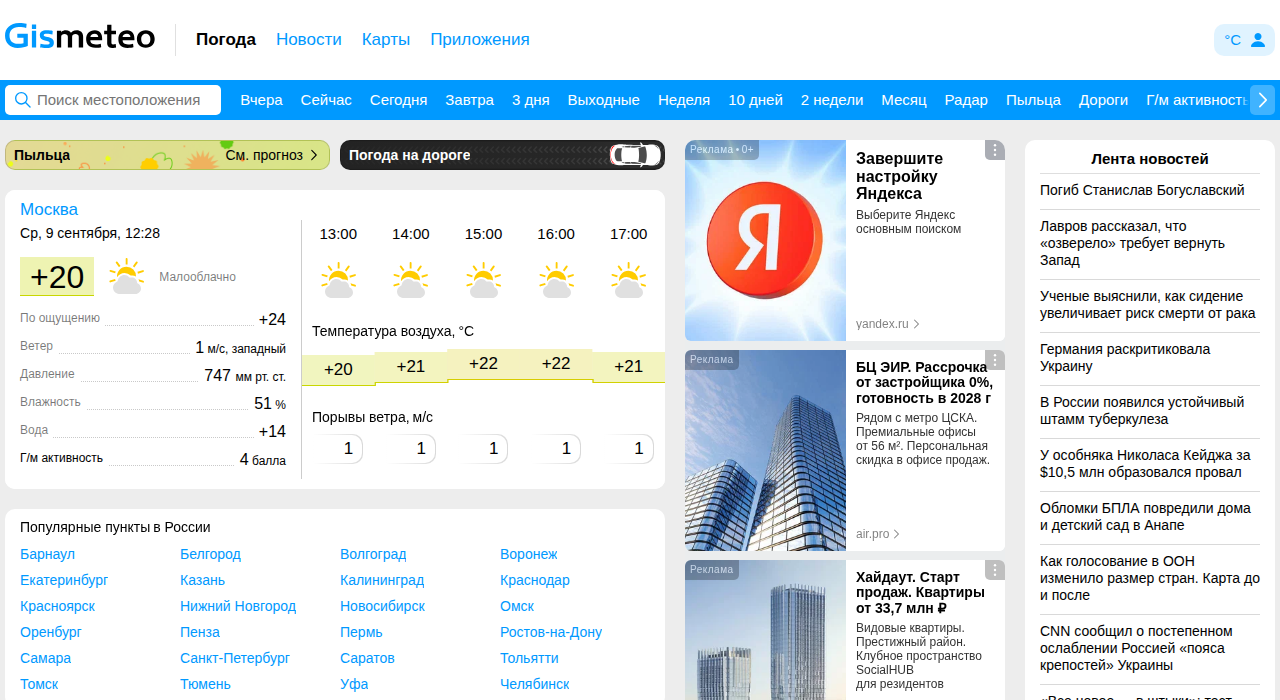Expand pollen forecast via 'См. прогноз' chevron
Screen dimensions: 1280x700
click(314, 155)
